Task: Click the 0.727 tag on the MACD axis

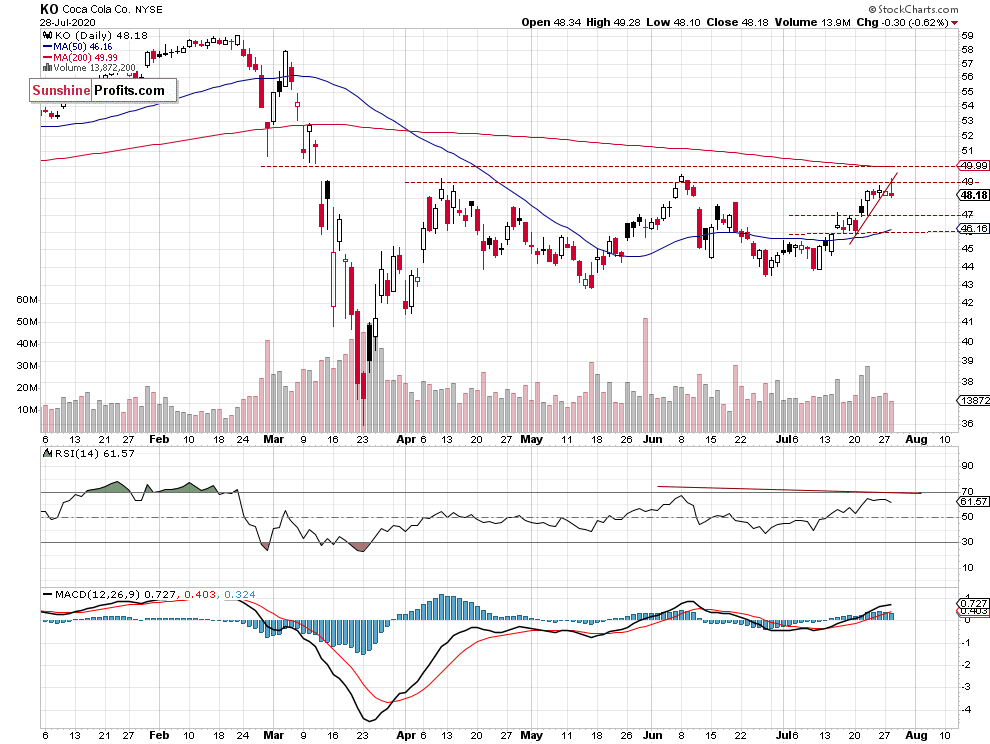Action: pos(974,604)
